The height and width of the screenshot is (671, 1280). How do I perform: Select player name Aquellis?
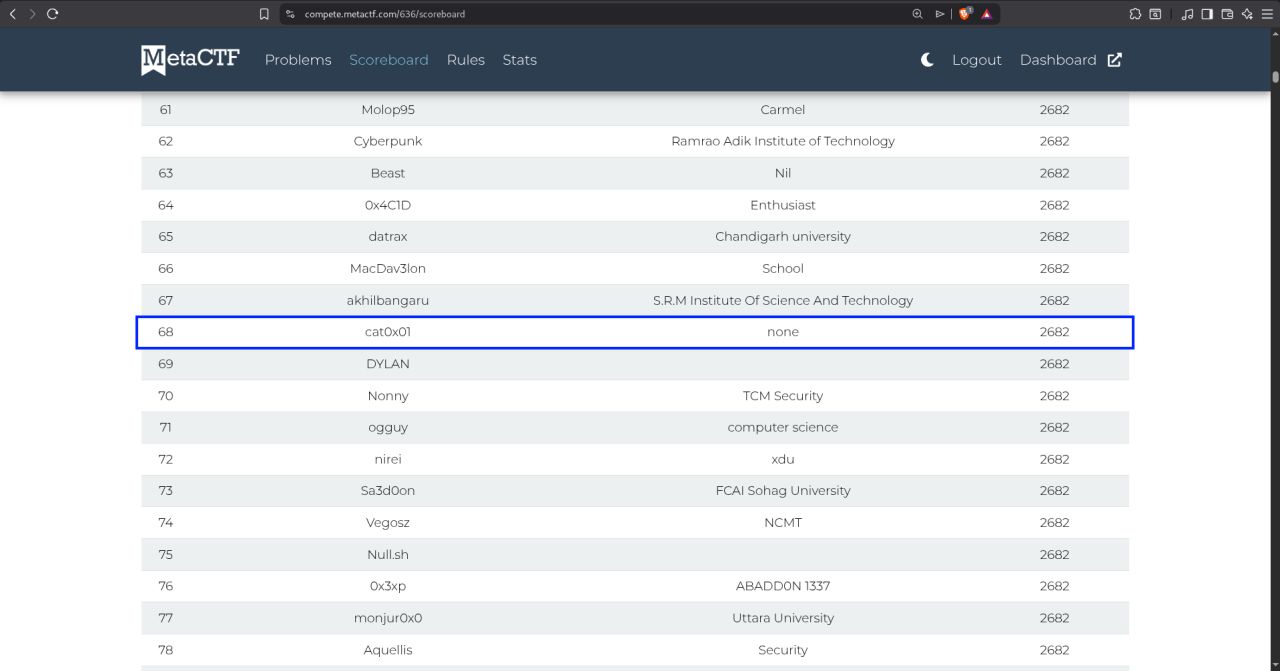(x=388, y=650)
